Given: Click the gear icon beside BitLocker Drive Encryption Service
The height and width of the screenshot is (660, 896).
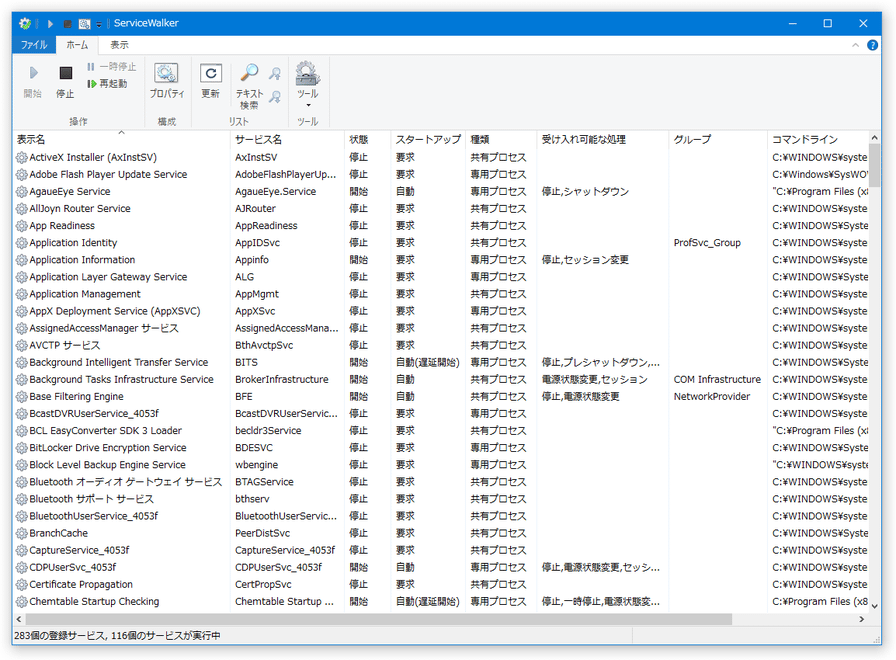Looking at the screenshot, I should pyautogui.click(x=22, y=448).
